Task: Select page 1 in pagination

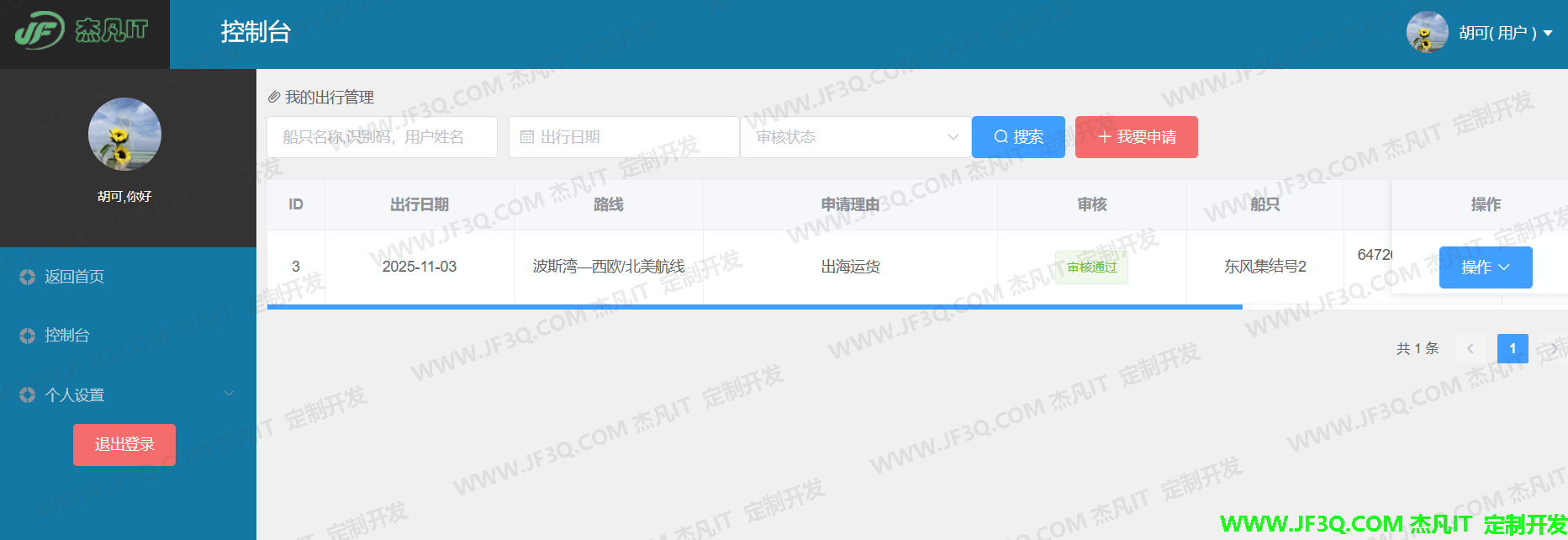Action: pyautogui.click(x=1512, y=348)
